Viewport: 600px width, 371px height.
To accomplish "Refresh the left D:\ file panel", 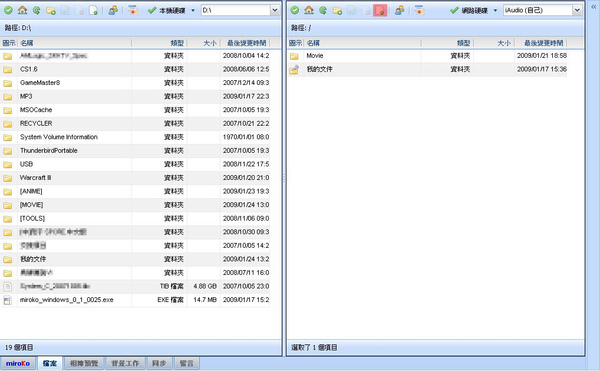I will (x=36, y=10).
